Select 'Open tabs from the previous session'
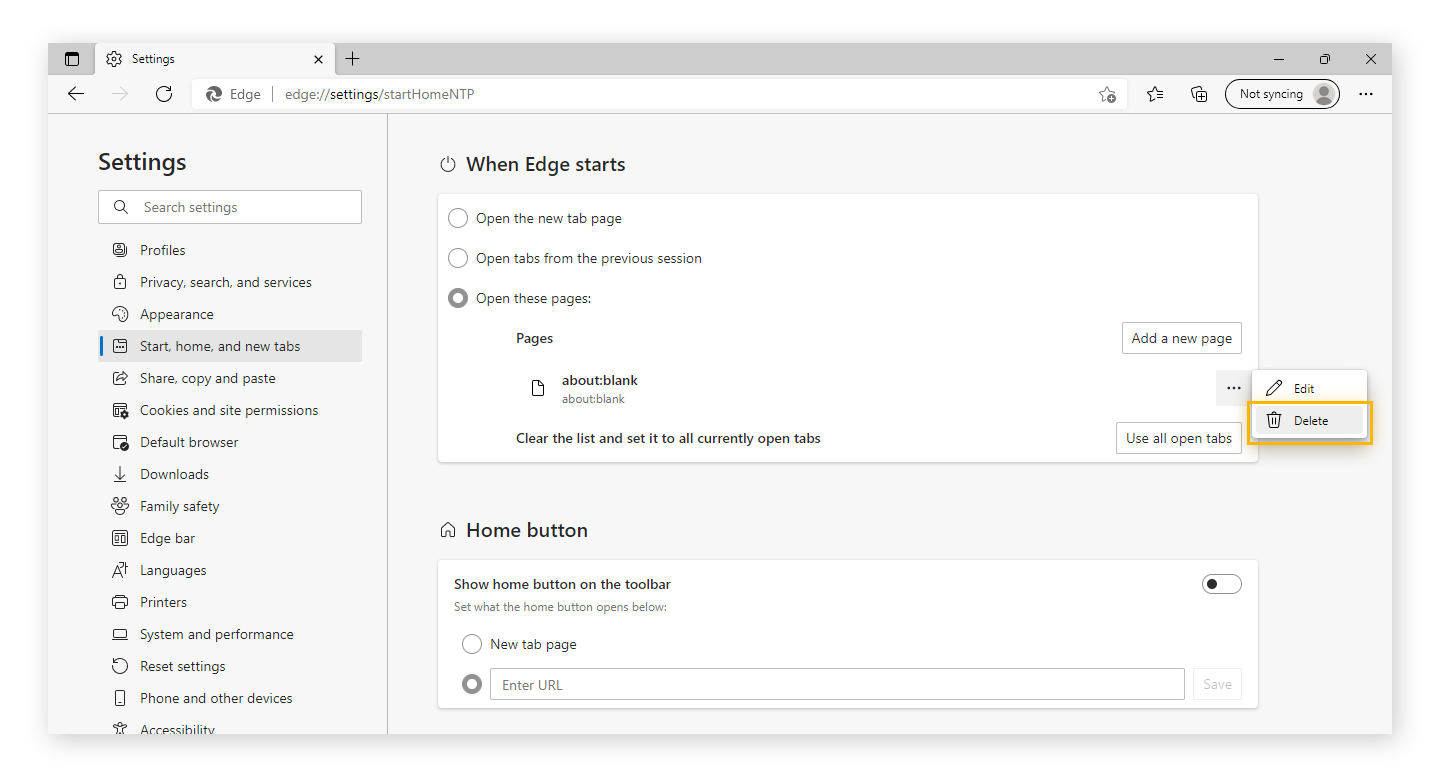This screenshot has width=1443, height=782. click(457, 257)
